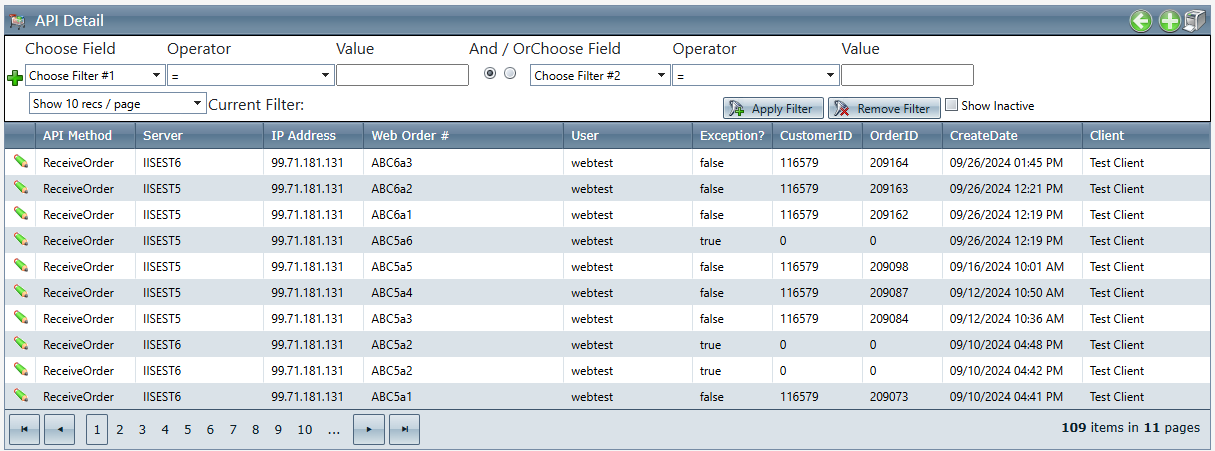Screen dimensions: 1215x451
Task: Click the green plus icon beside Filter #1
Action: (x=14, y=78)
